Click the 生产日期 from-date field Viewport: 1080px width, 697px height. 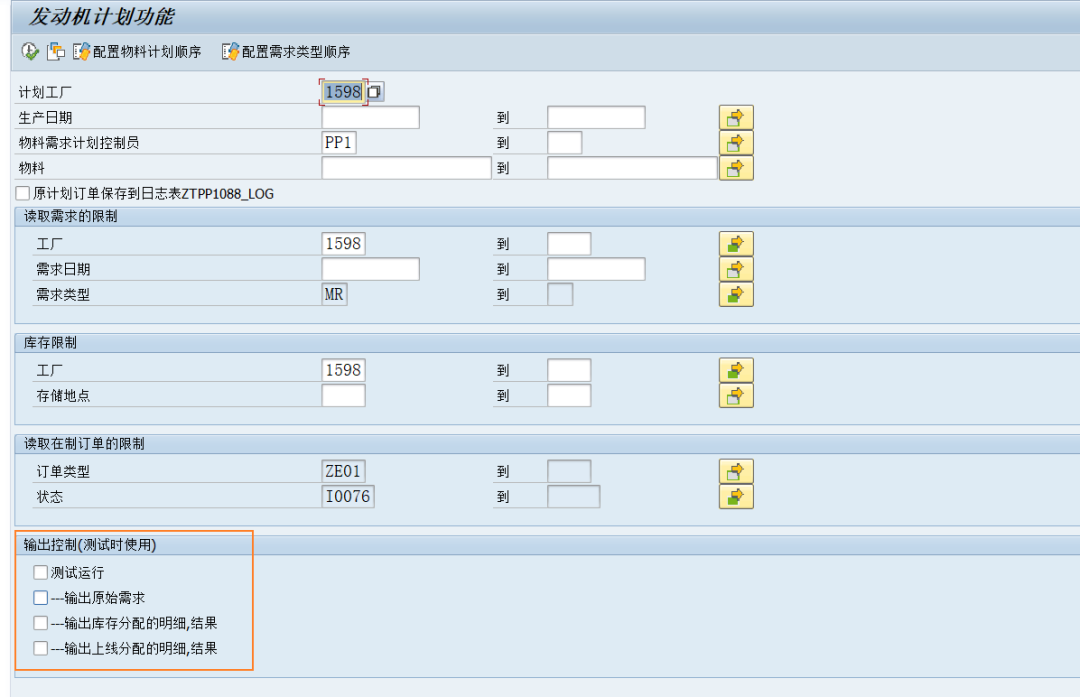point(371,118)
